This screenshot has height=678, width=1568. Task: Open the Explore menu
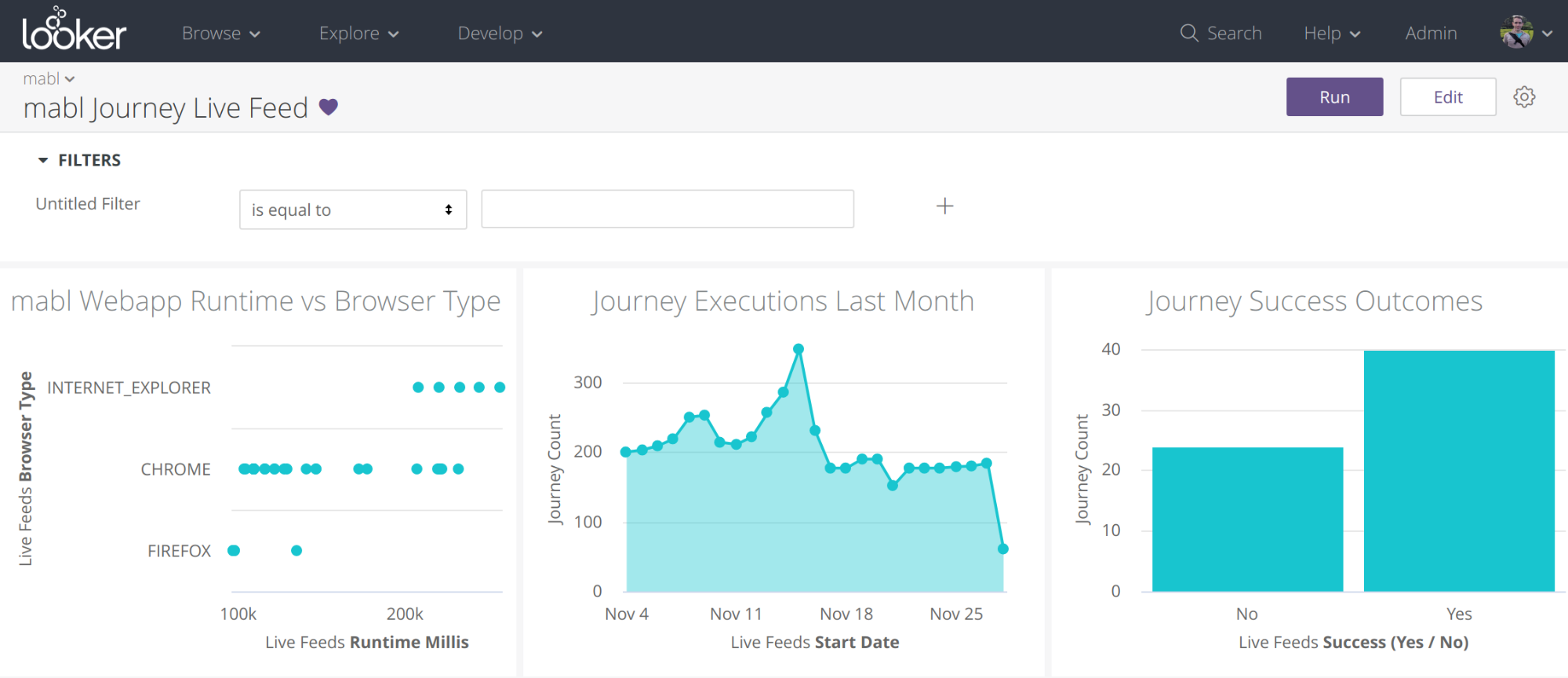358,33
